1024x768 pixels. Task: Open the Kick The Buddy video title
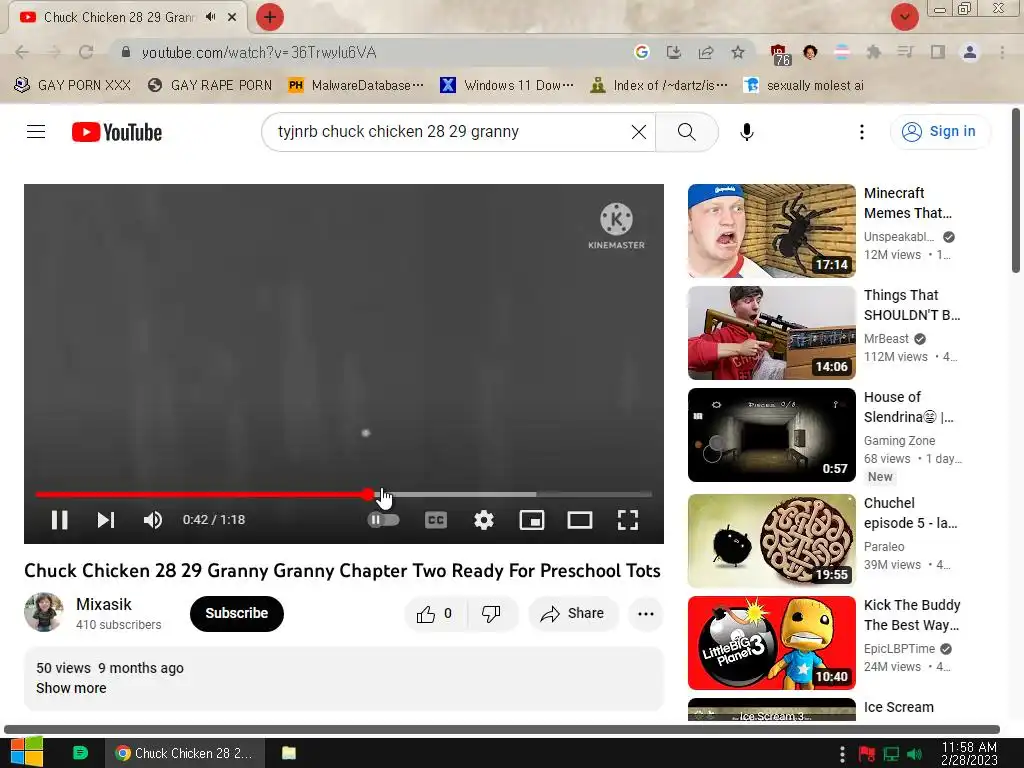coord(912,615)
